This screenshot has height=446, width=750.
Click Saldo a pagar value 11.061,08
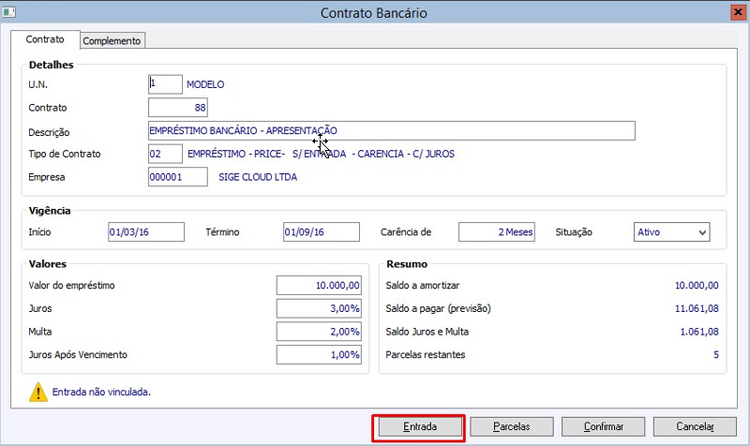pos(696,309)
